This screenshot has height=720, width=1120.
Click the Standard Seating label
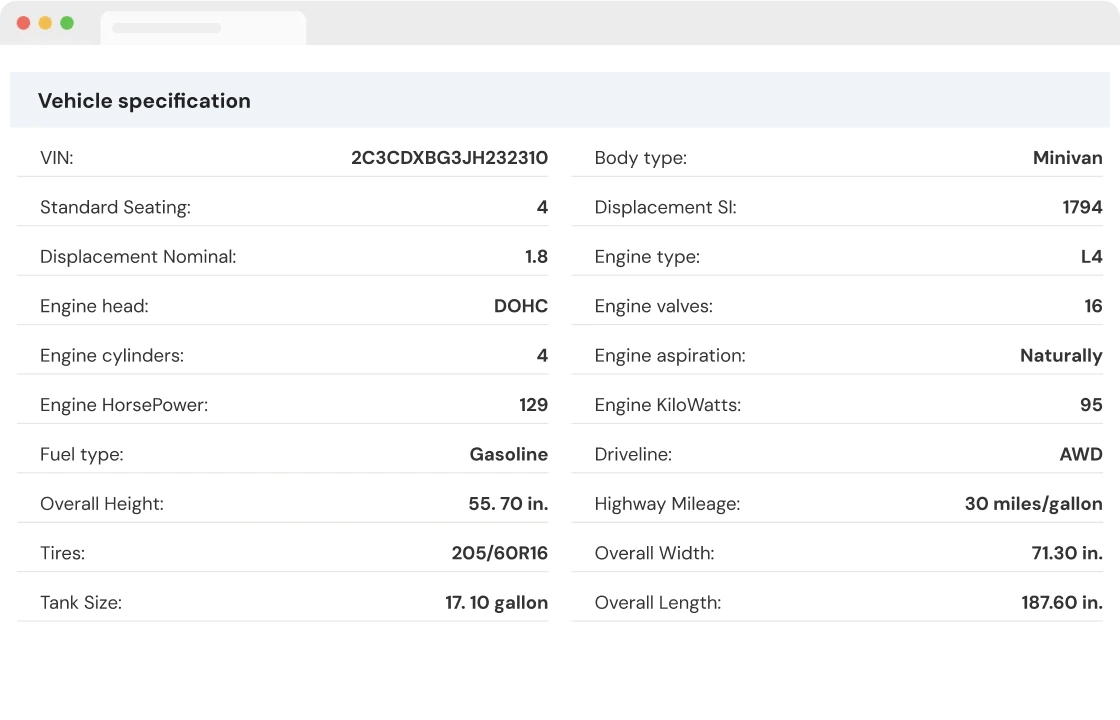tap(115, 208)
